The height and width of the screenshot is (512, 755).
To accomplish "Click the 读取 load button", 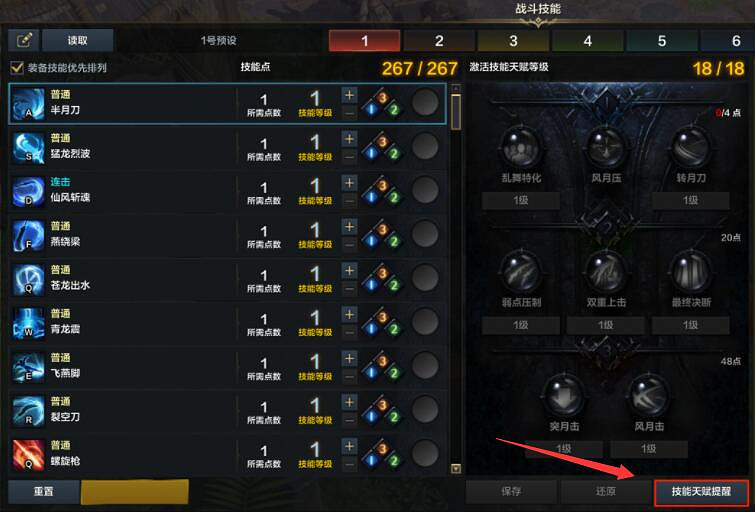I will click(x=78, y=40).
